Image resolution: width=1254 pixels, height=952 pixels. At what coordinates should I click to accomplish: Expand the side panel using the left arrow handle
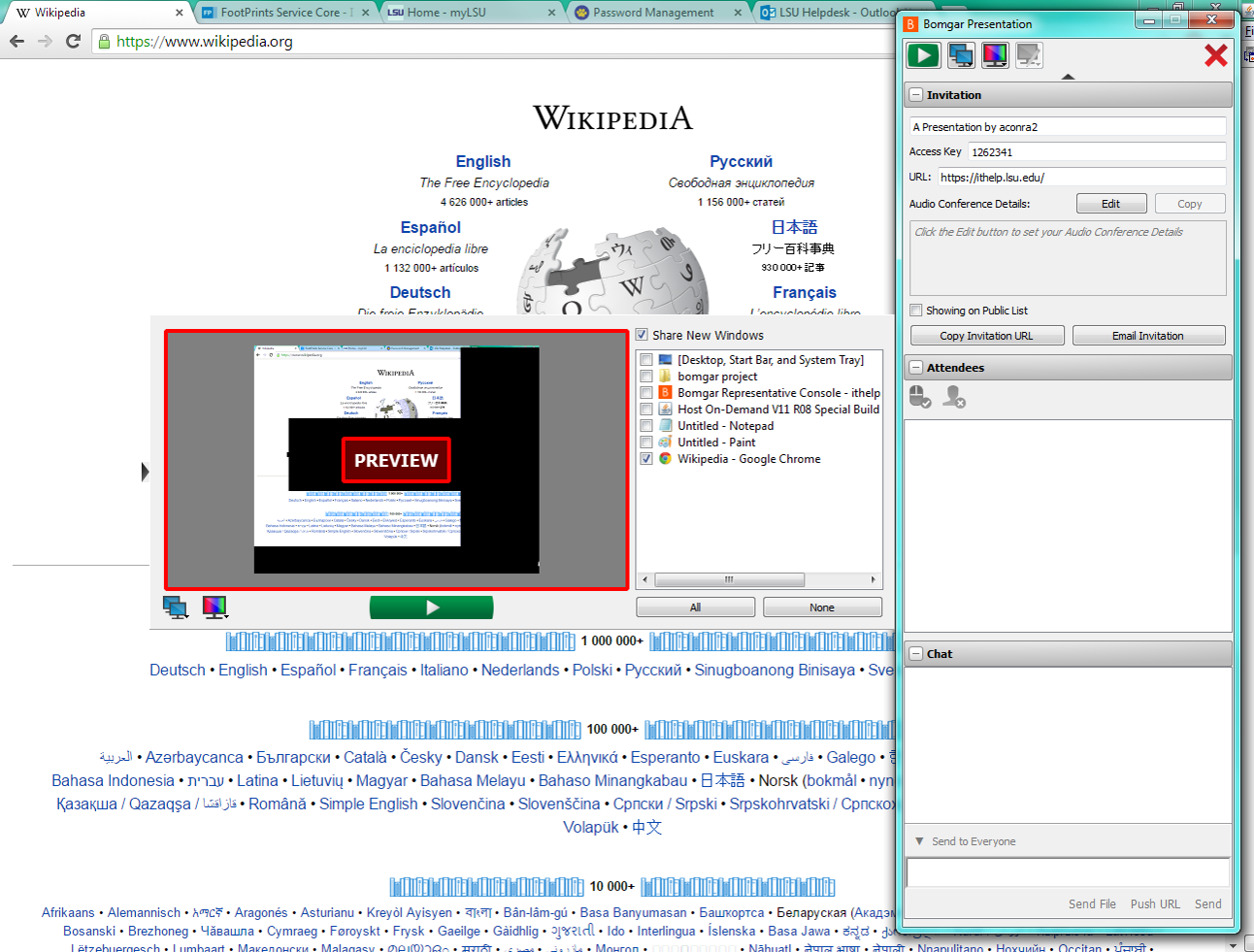146,472
